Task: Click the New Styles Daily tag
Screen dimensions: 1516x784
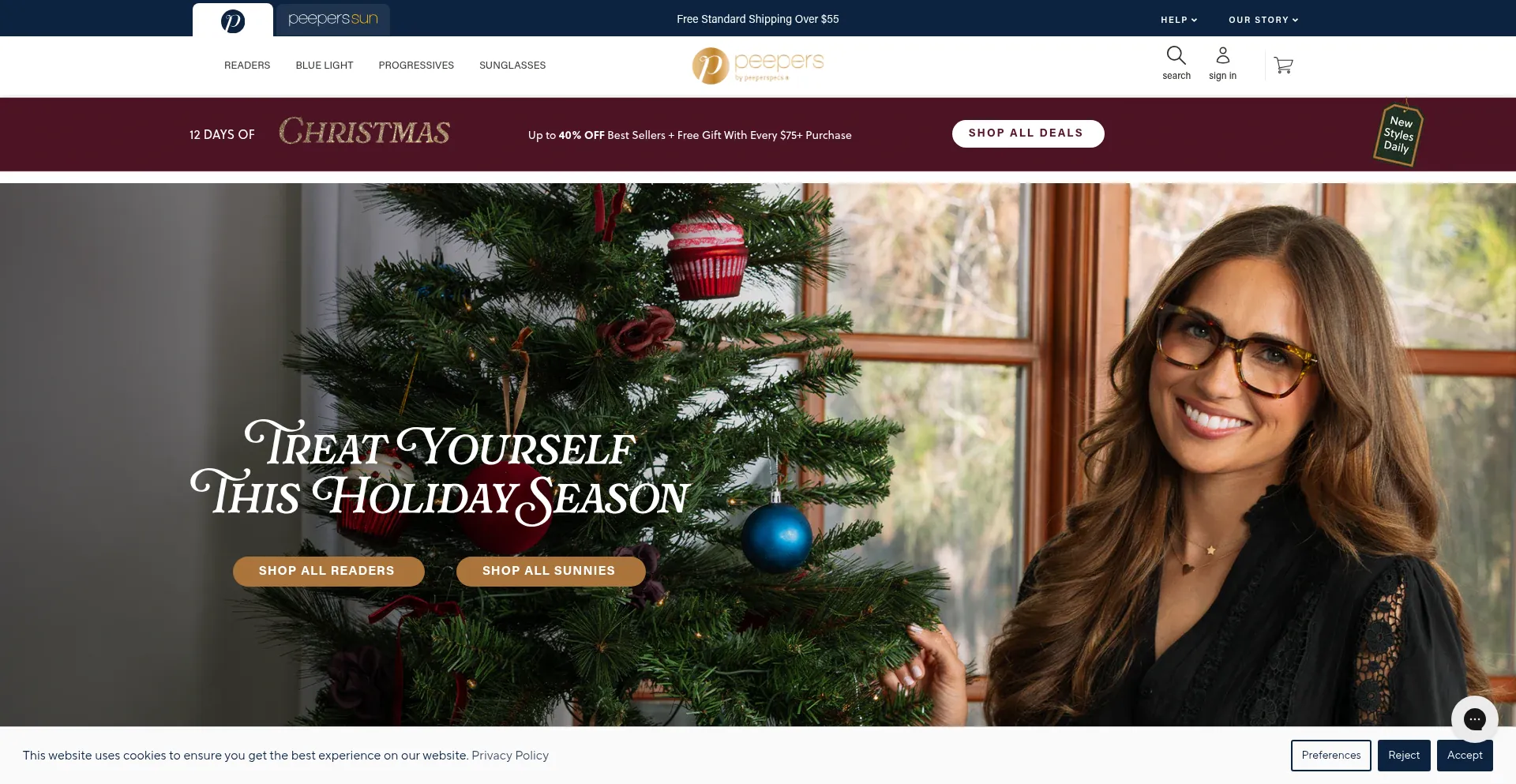Action: pyautogui.click(x=1398, y=134)
